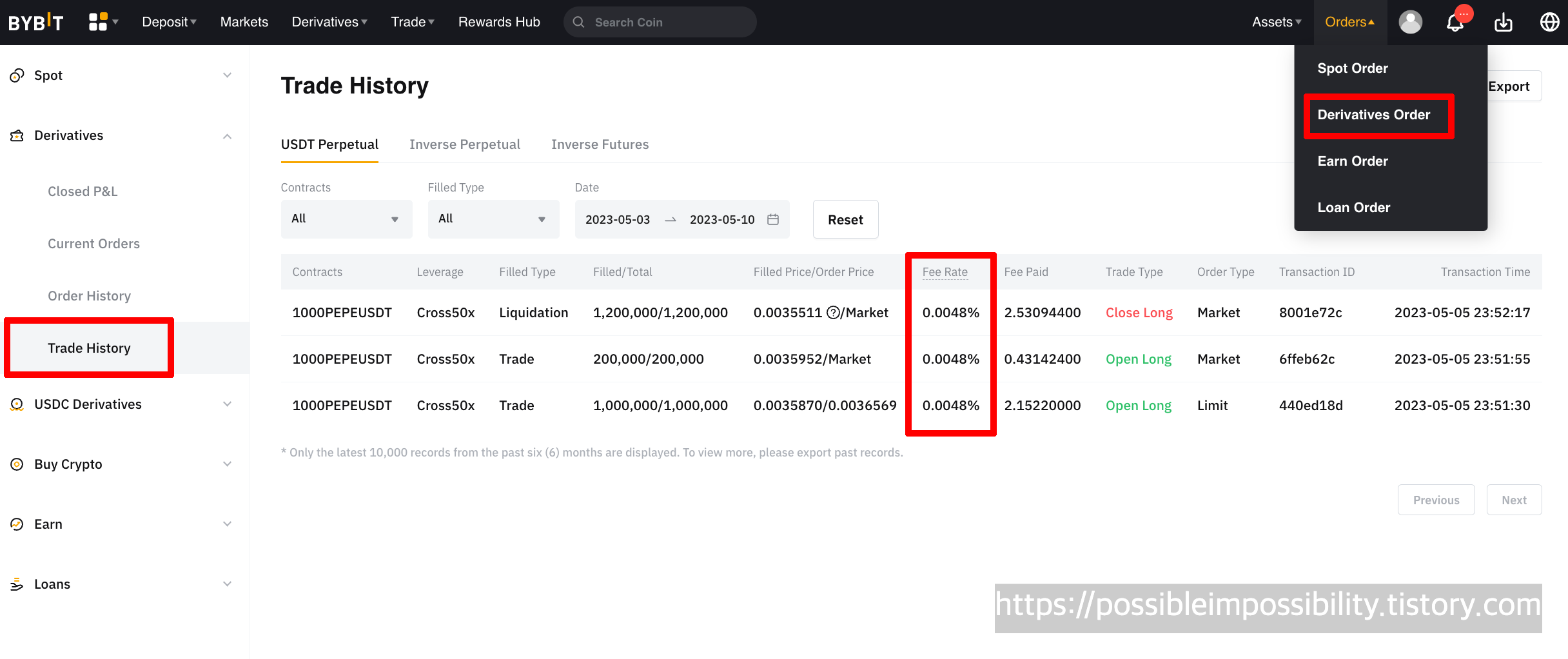Expand the USDC Derivatives section
The height and width of the screenshot is (659, 1568).
coord(227,404)
